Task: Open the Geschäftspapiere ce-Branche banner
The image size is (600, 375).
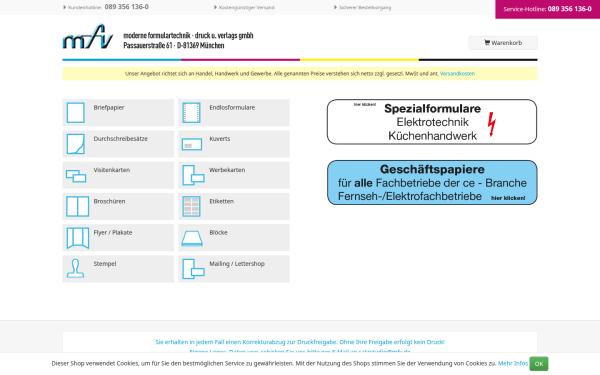Action: pos(432,183)
